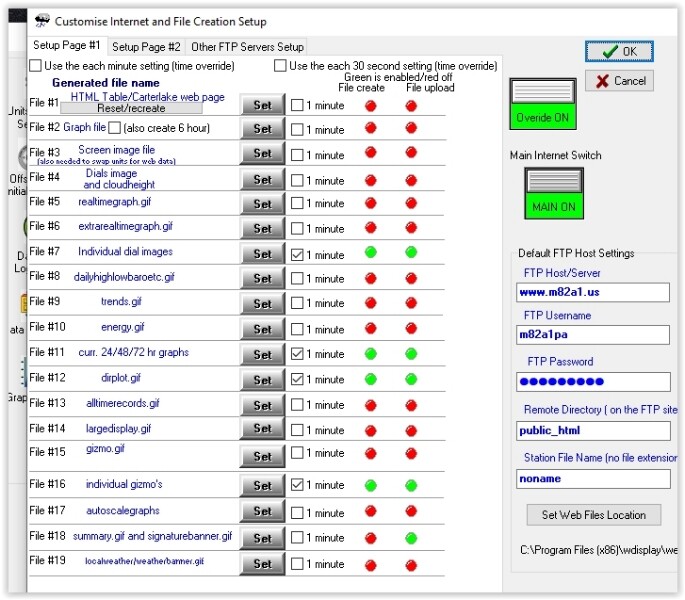Click Set for gizmo.gif File #15
The image size is (685, 600).
[263, 457]
